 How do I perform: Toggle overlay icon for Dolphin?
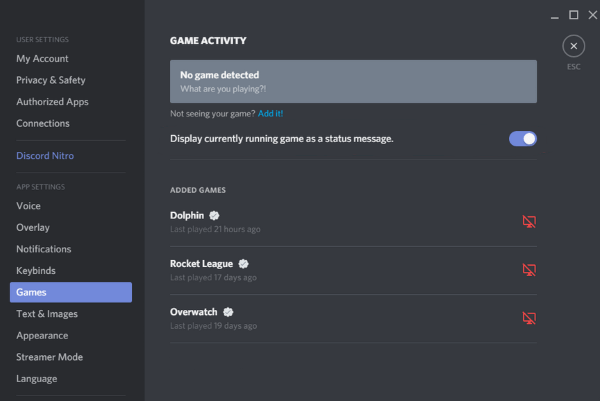pos(530,222)
